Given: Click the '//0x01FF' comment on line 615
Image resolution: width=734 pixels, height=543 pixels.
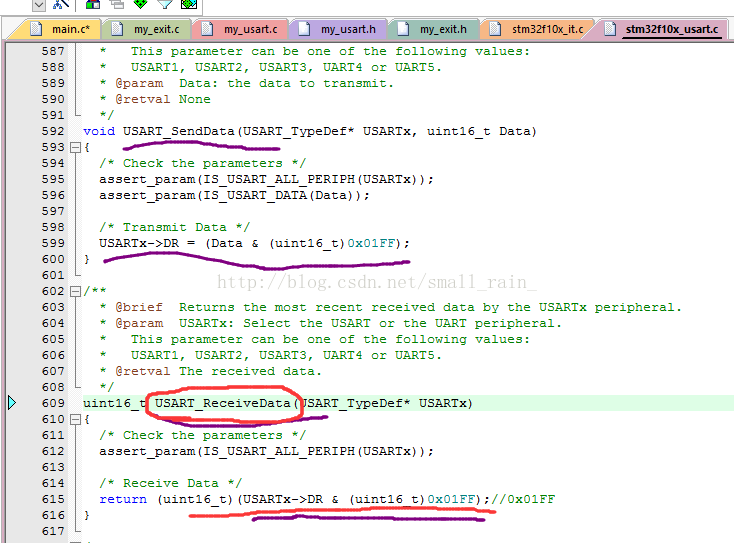Looking at the screenshot, I should 523,499.
